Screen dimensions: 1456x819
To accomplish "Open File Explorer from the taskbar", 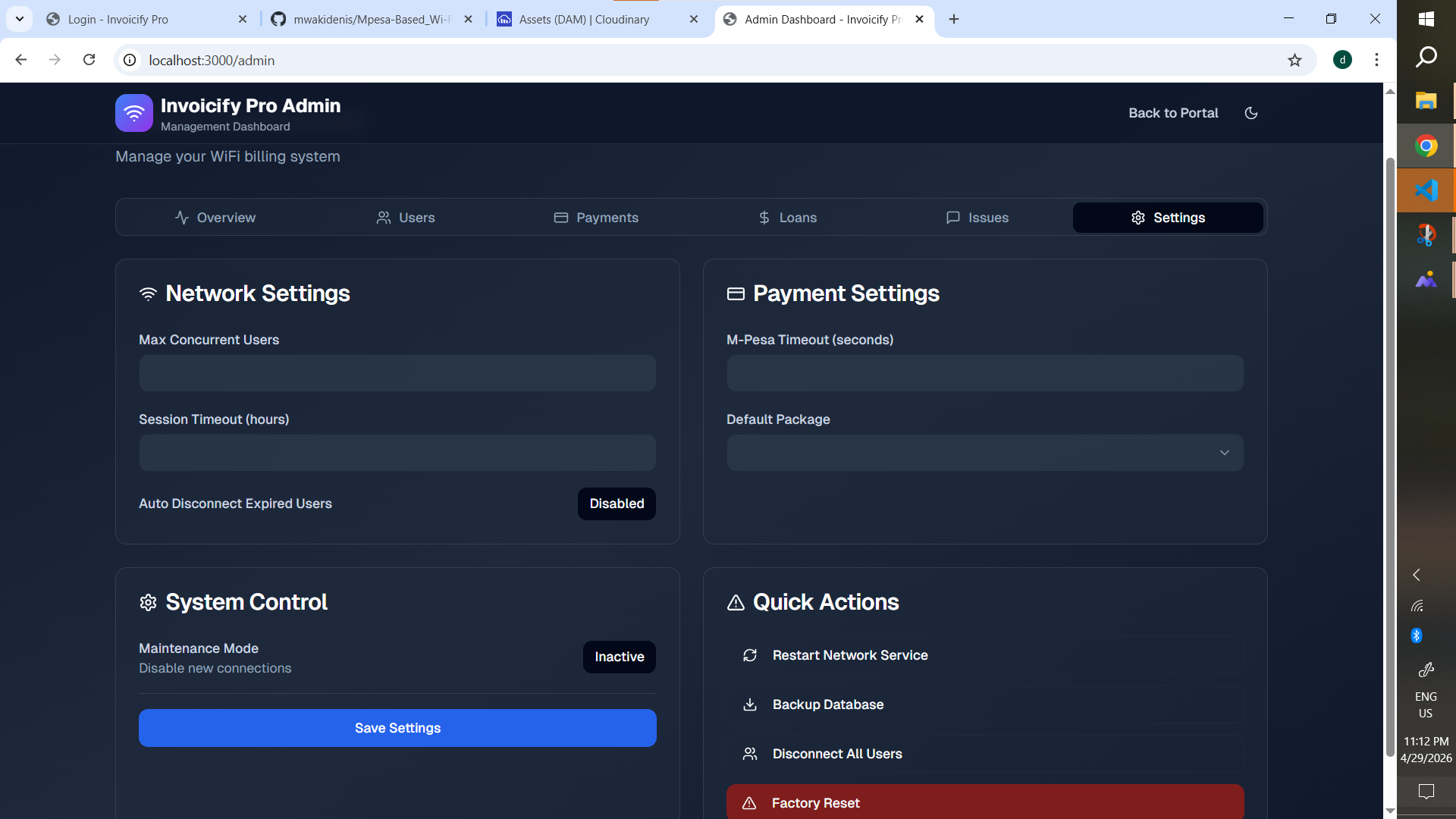I will click(1426, 101).
